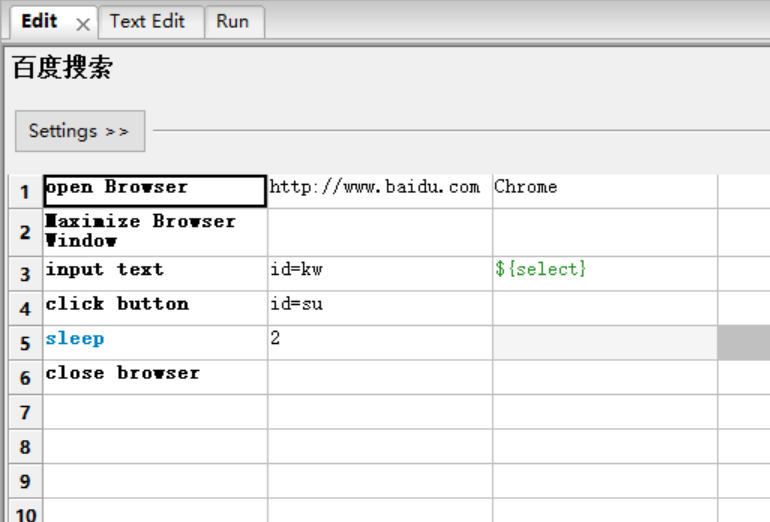Select the input text keyword cell
Image resolution: width=770 pixels, height=522 pixels.
155,274
